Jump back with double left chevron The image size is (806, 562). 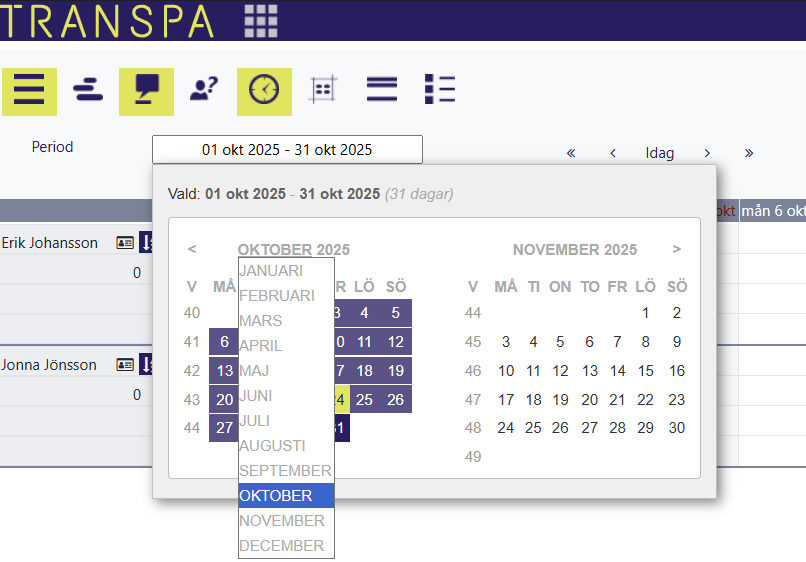[x=571, y=153]
